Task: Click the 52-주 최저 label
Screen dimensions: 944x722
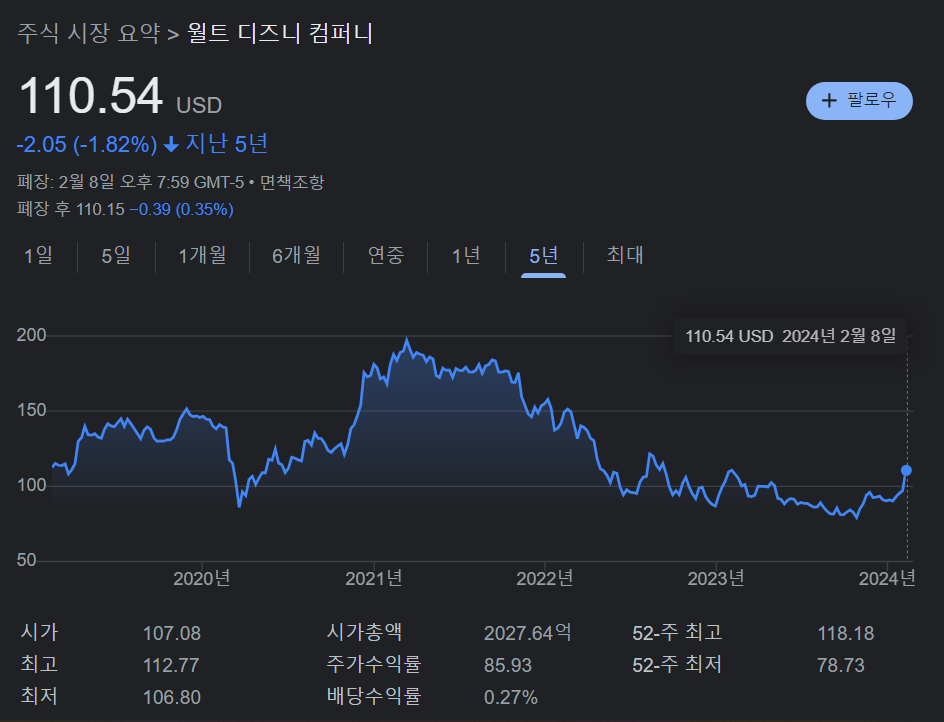Action: [x=677, y=664]
